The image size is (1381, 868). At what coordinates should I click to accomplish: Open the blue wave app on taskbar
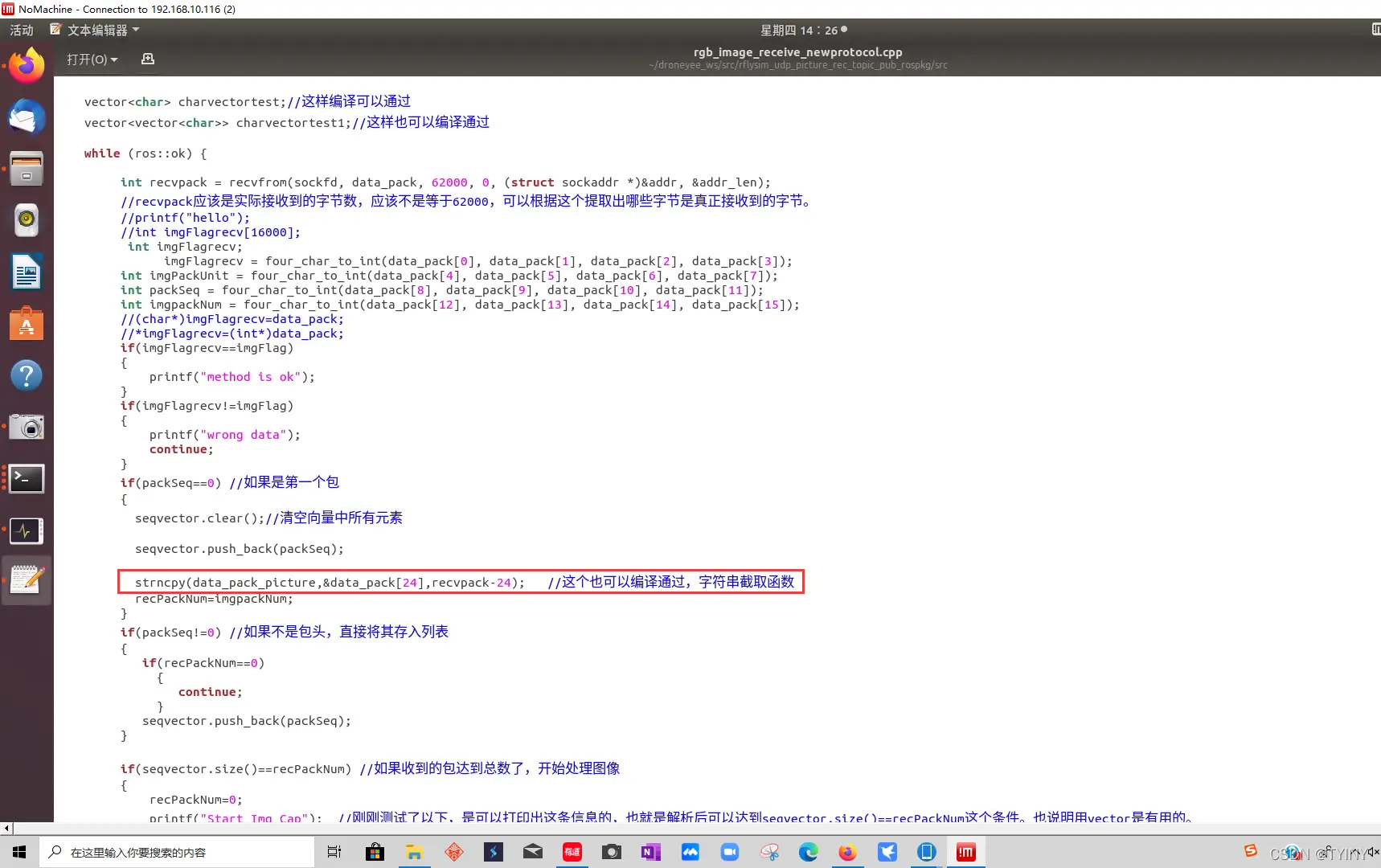click(690, 852)
